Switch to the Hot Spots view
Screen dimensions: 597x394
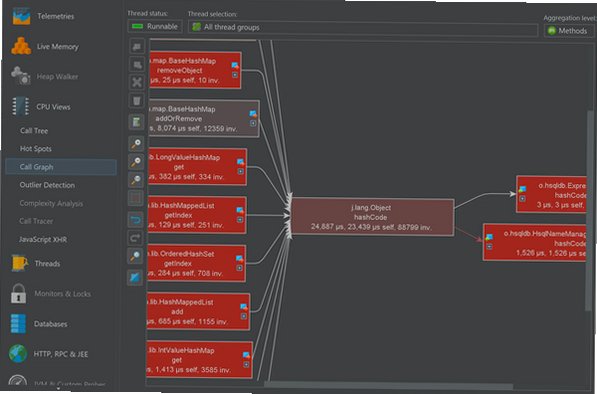point(36,148)
